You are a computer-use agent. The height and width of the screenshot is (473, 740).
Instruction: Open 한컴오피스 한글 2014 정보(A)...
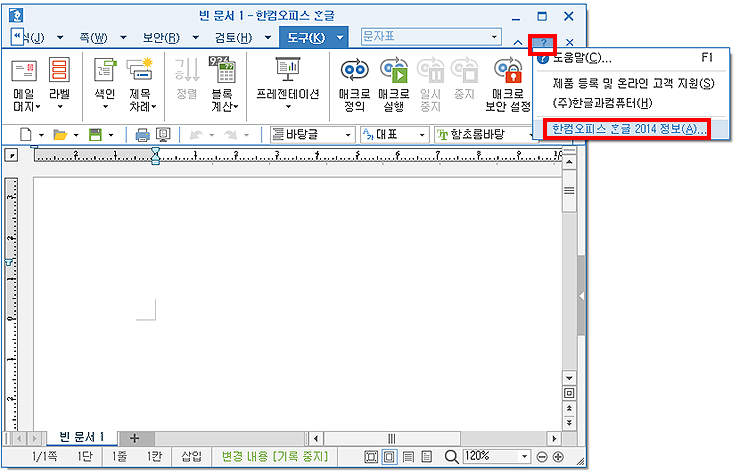(x=632, y=129)
